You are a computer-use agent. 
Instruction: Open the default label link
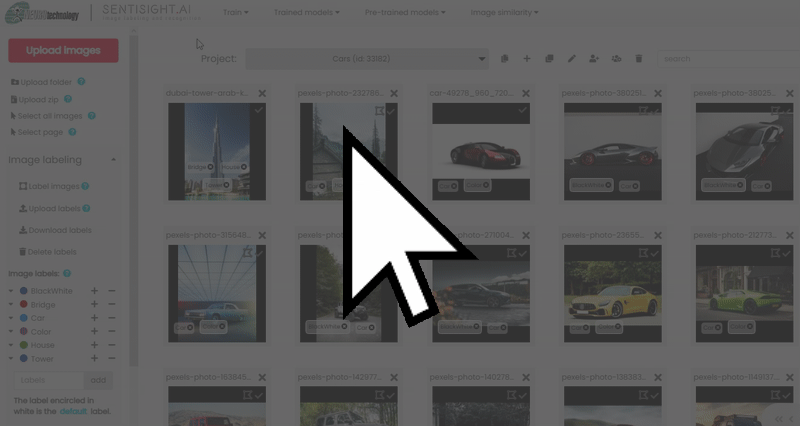click(73, 411)
